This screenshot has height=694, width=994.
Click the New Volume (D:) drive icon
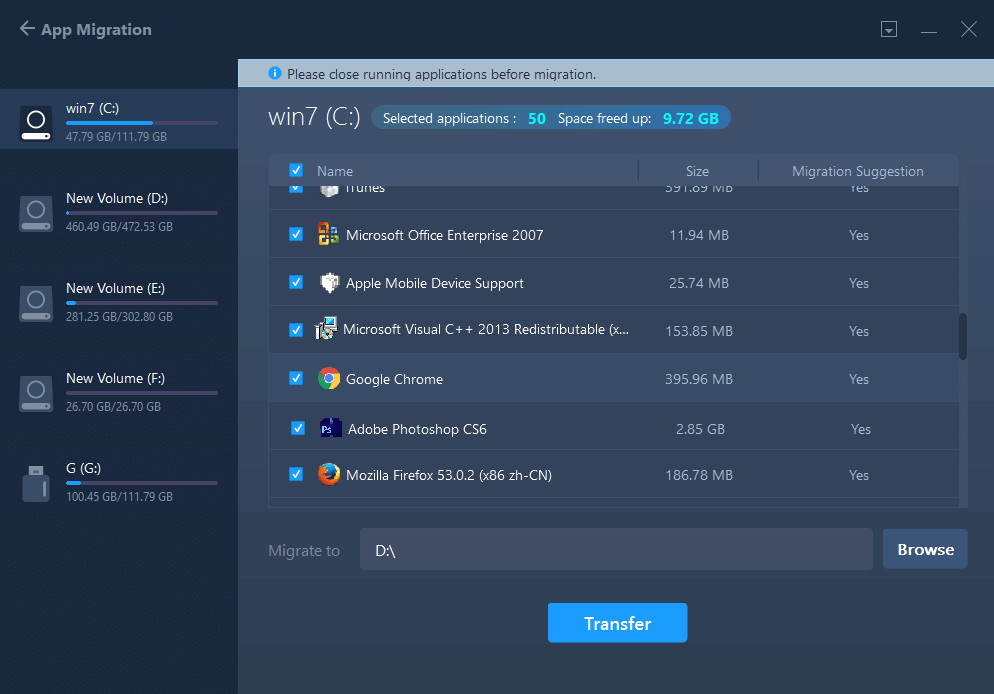[36, 213]
